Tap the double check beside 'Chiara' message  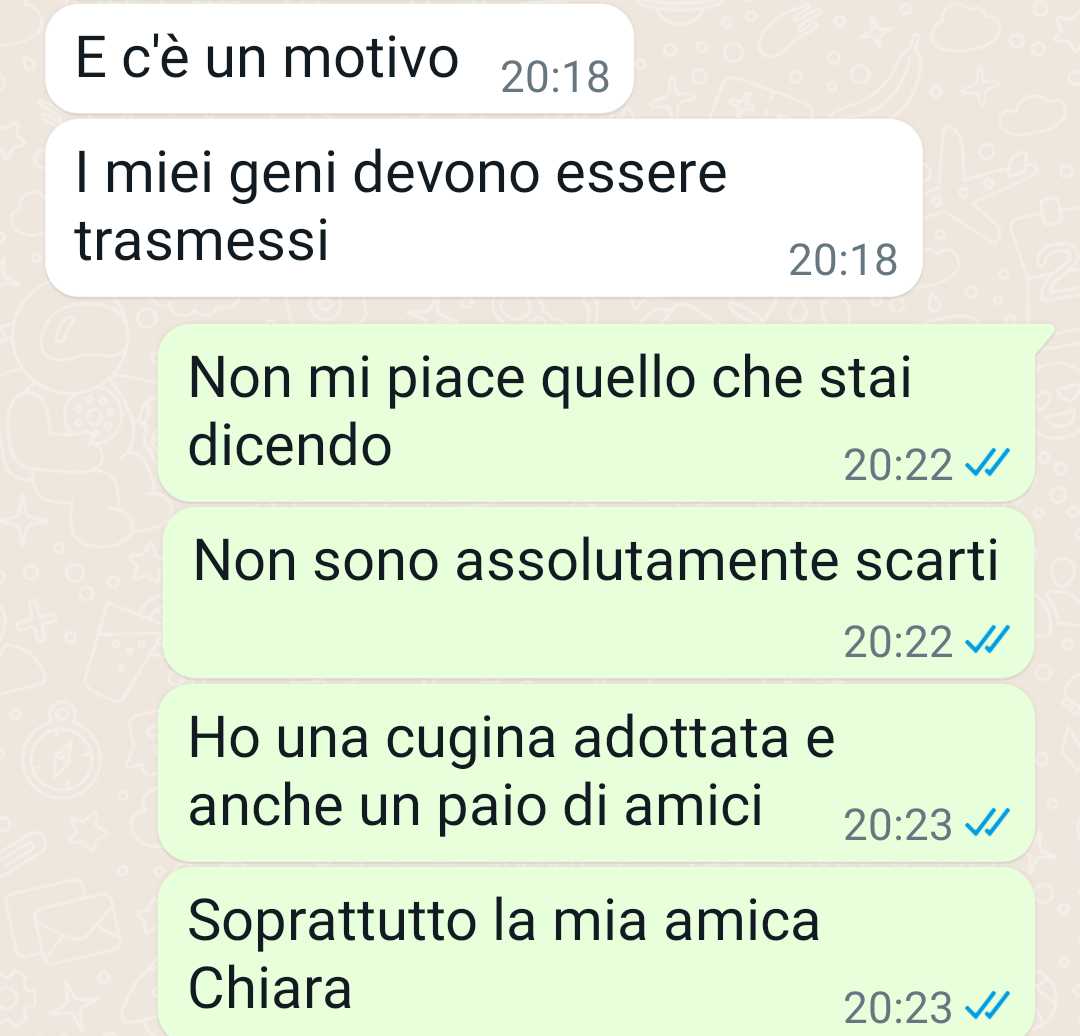(987, 1006)
